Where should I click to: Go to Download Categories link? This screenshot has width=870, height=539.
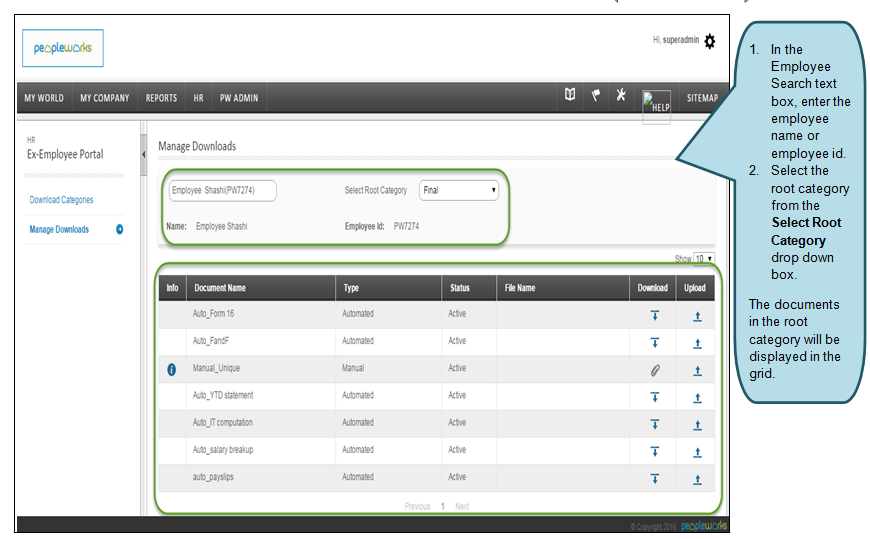coord(62,200)
